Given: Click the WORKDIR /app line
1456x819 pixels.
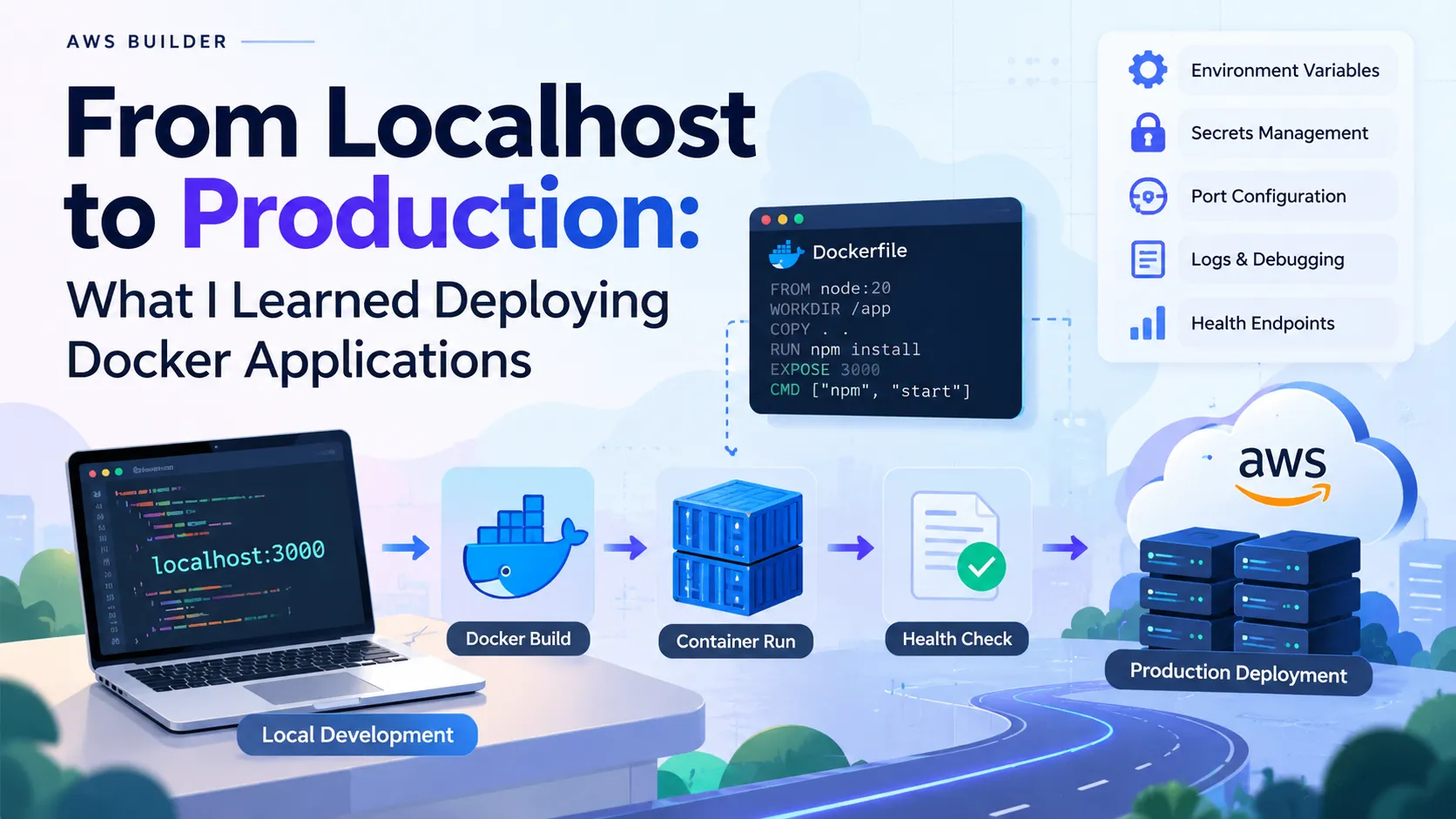Looking at the screenshot, I should coord(830,309).
